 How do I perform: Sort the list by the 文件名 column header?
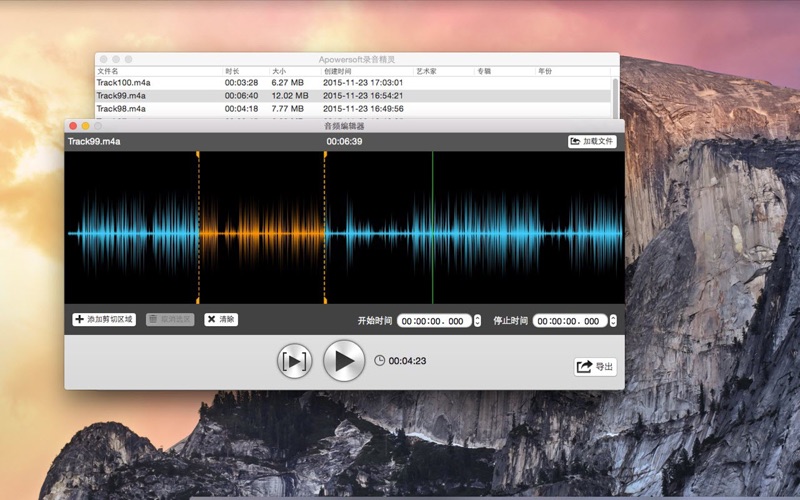click(x=108, y=71)
